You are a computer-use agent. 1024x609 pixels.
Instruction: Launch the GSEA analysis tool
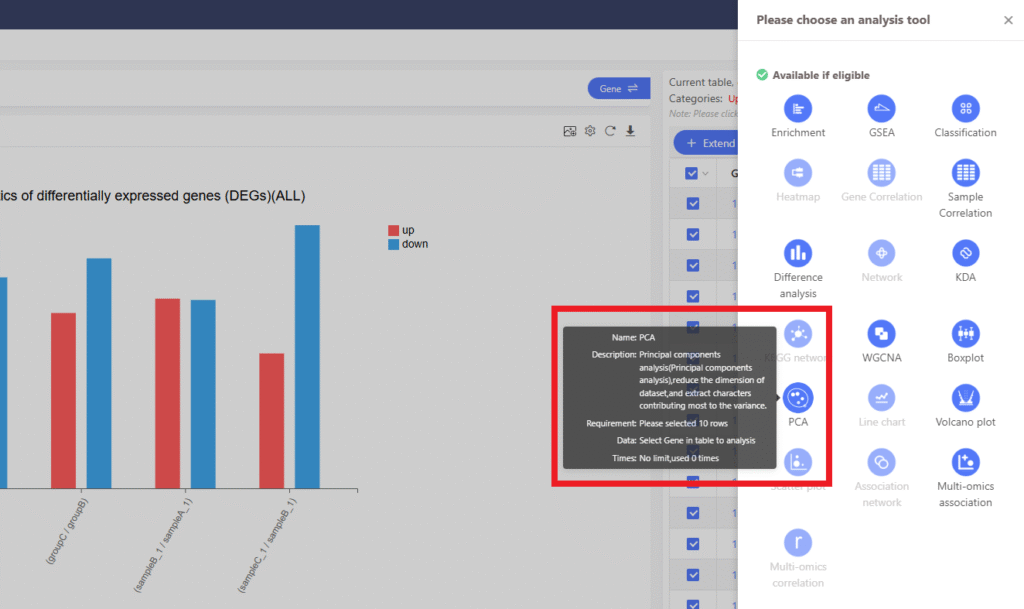(881, 109)
